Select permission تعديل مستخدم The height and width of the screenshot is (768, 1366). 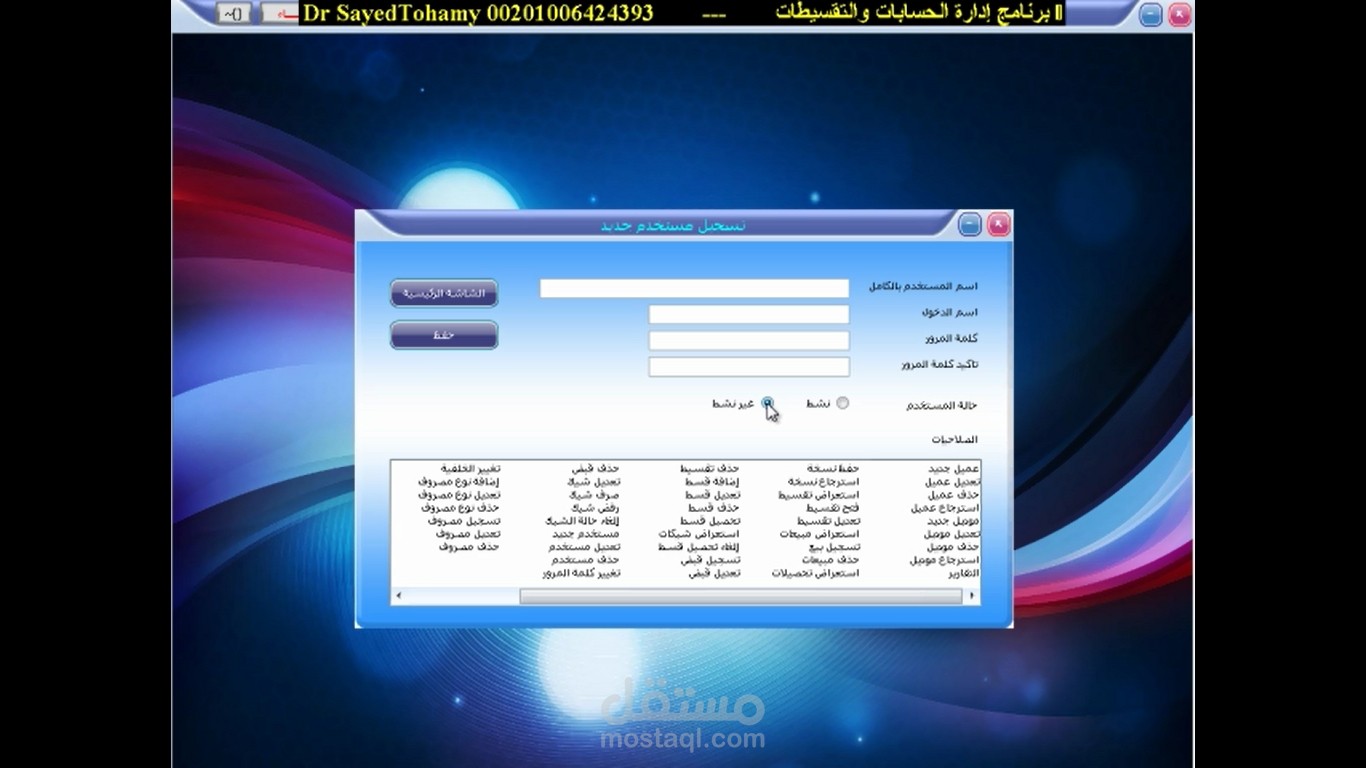[585, 547]
